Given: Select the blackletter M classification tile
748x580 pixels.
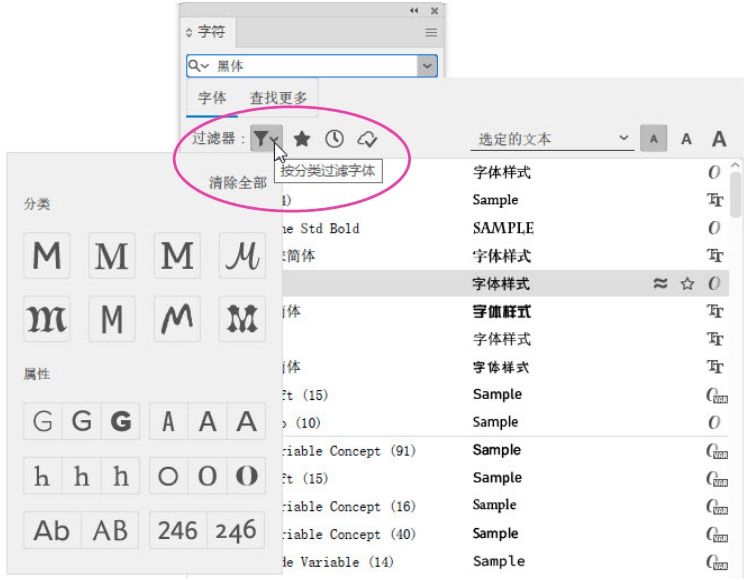Looking at the screenshot, I should [x=46, y=320].
